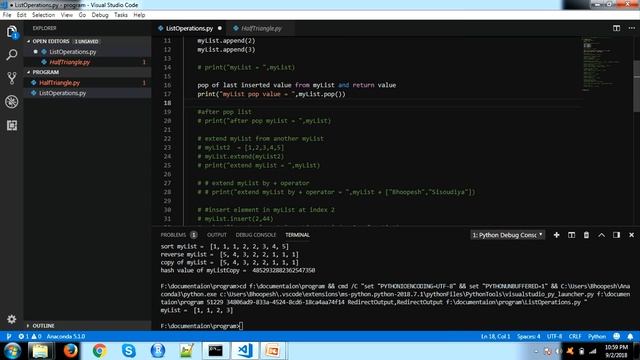This screenshot has width=640, height=360.
Task: Change line endings via CRLF status item
Action: pyautogui.click(x=575, y=337)
